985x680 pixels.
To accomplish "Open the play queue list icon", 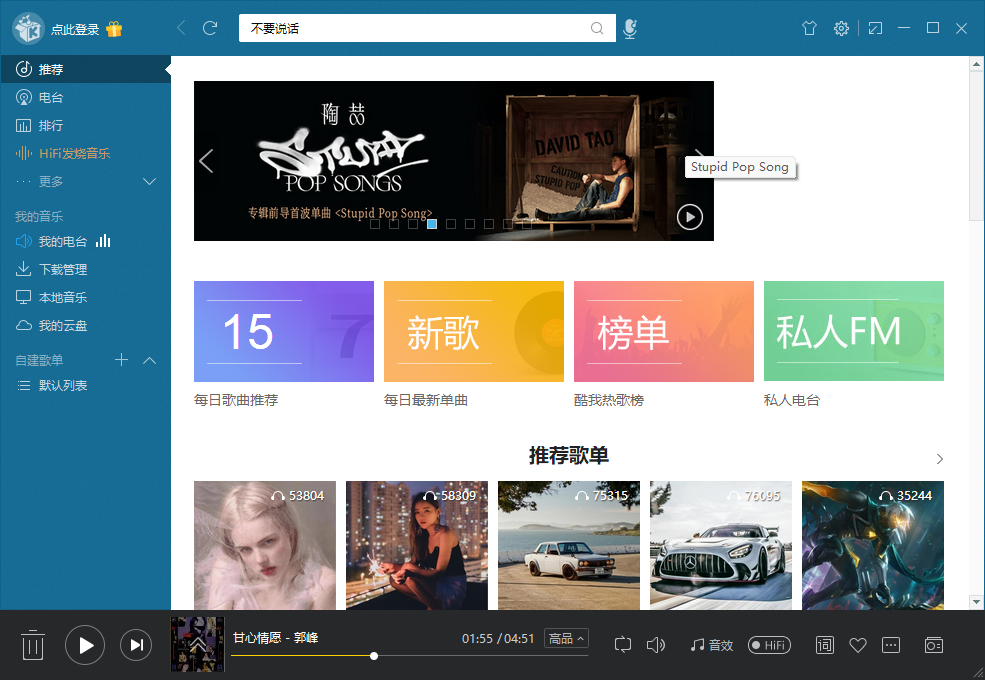I will pos(933,645).
